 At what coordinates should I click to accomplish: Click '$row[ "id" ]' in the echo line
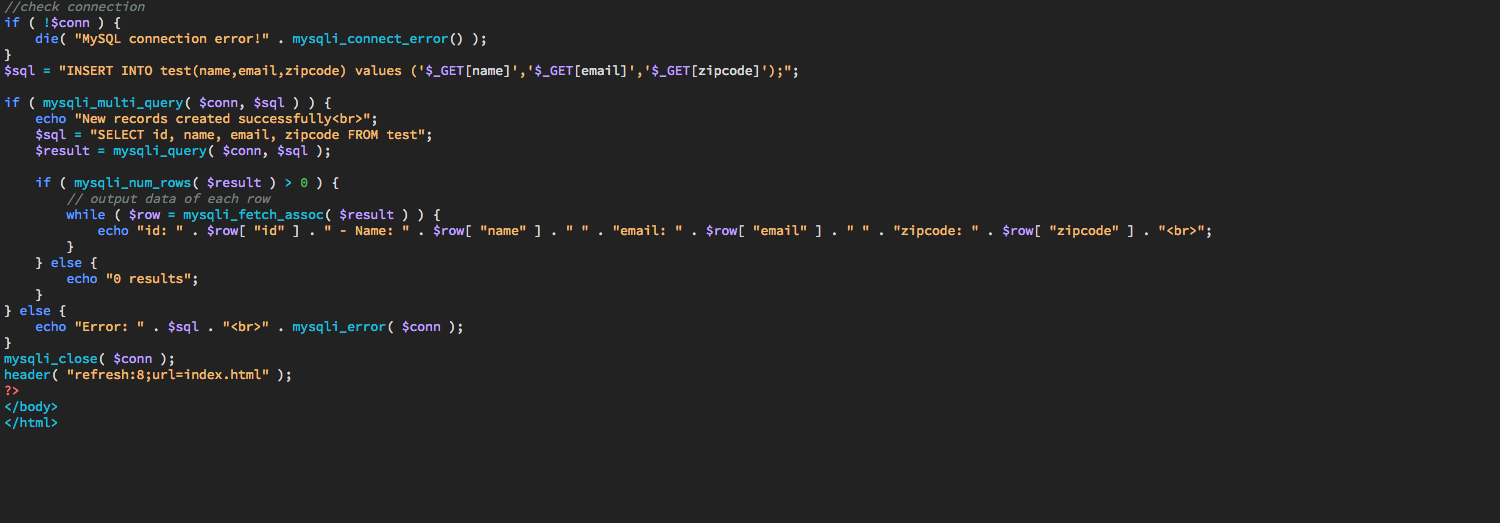253,231
